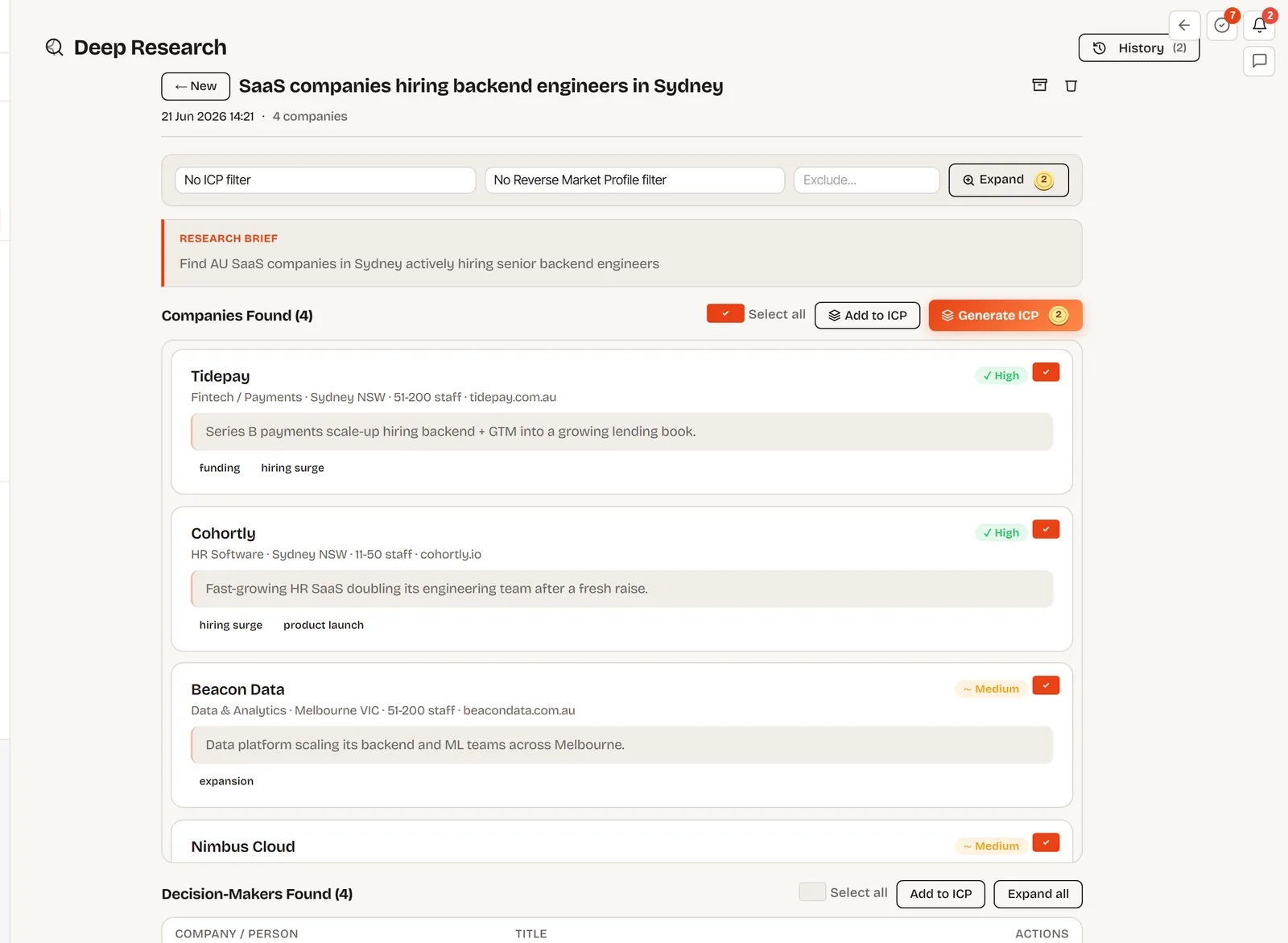Click the 21 Jun 2026 14:21 timestamp
The width and height of the screenshot is (1288, 943).
[208, 117]
